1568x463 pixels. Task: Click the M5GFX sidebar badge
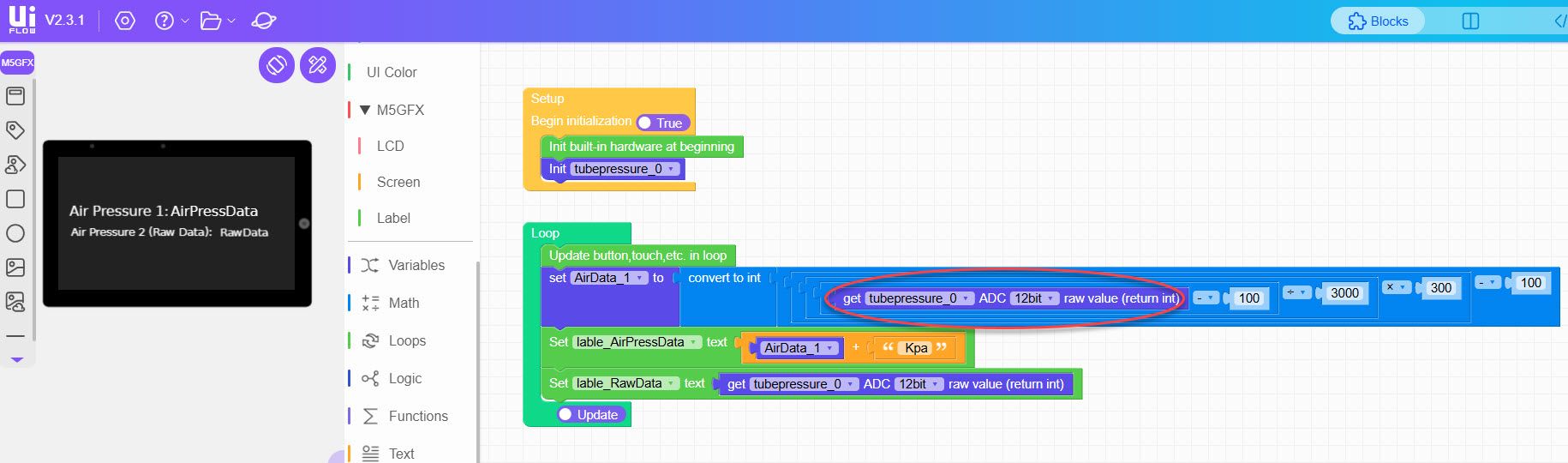tap(17, 63)
